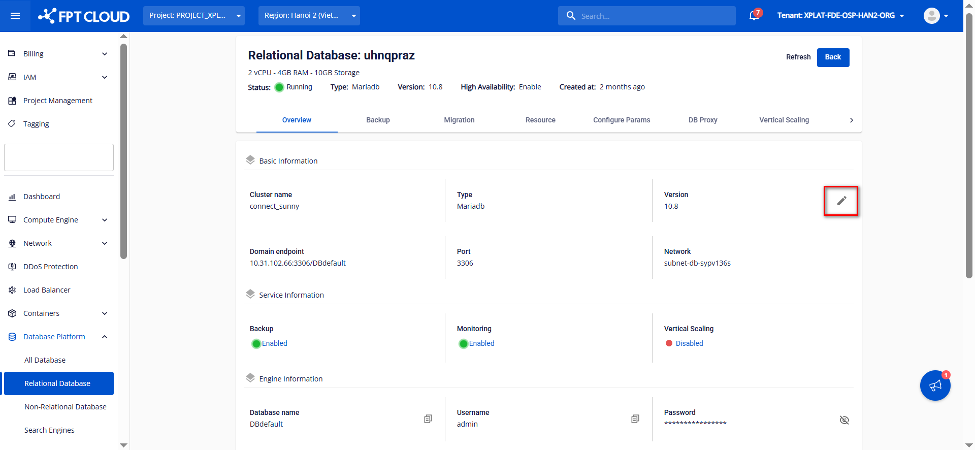Screen dimensions: 977x452
Task: Select Non-Relational Database in sidebar
Action: (x=65, y=407)
